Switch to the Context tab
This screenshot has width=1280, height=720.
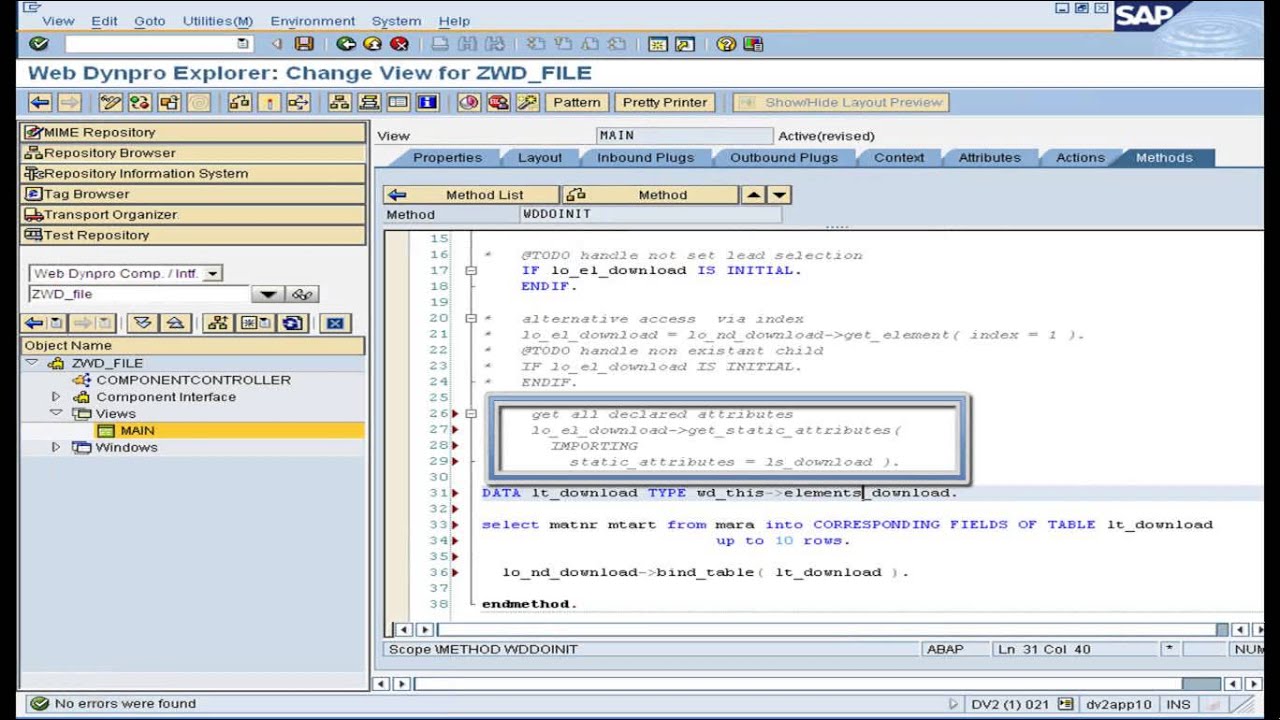point(899,158)
